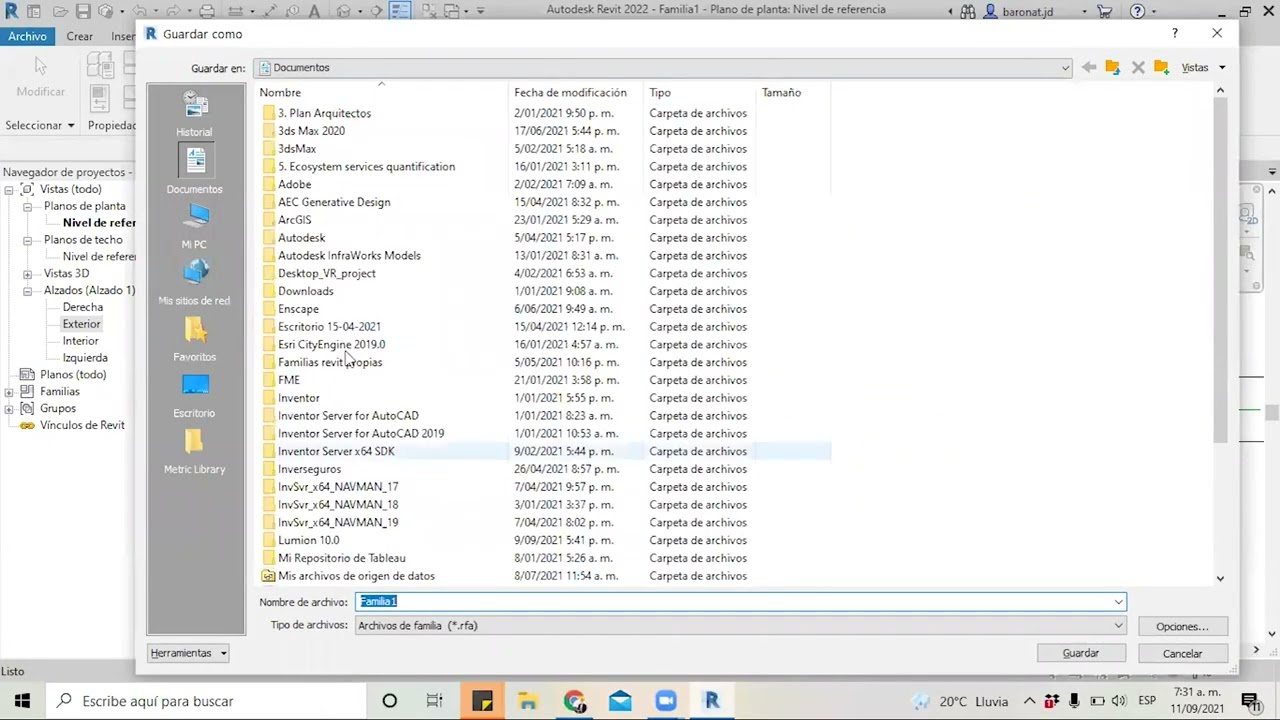Click the file list's down scroll arrow
The image size is (1280, 720).
1220,578
